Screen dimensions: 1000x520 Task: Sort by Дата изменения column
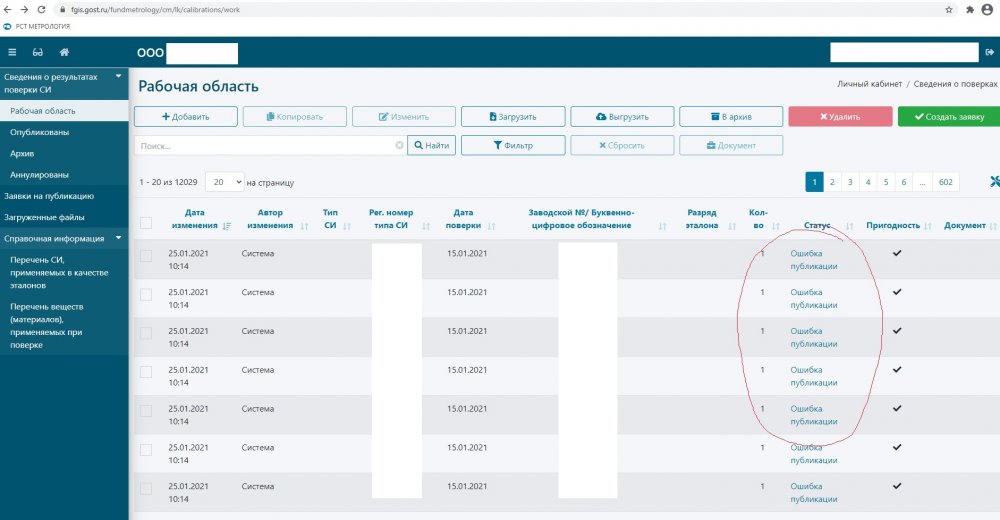tap(226, 226)
